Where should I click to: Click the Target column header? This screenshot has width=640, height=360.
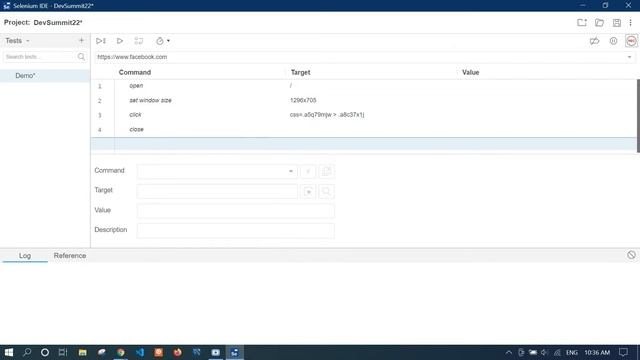[x=300, y=72]
